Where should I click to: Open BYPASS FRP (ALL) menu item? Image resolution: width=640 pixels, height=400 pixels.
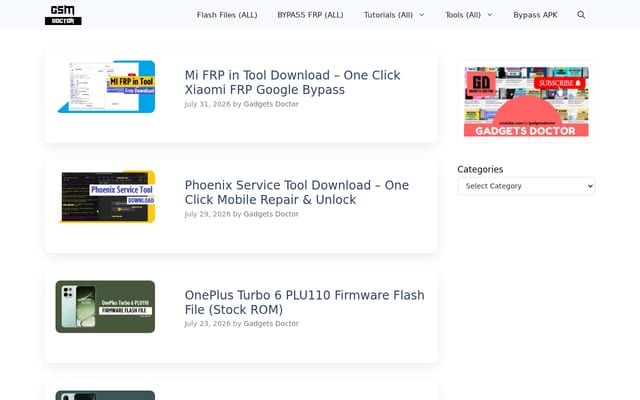pos(310,15)
